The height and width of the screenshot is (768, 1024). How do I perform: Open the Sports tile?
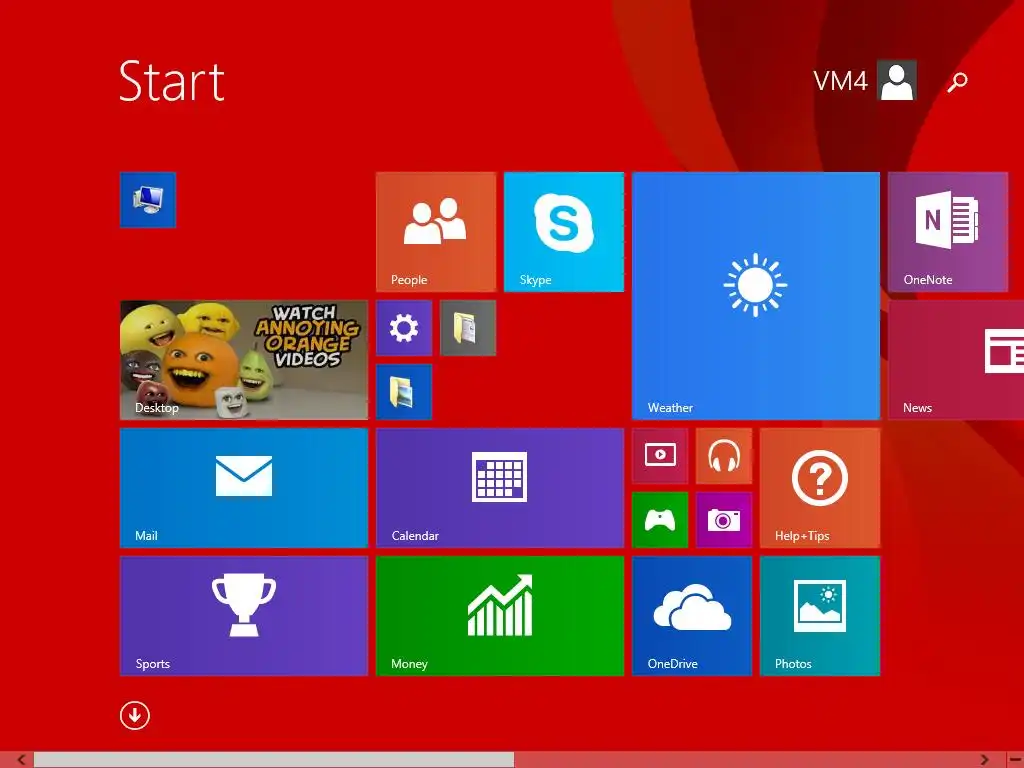pos(244,616)
